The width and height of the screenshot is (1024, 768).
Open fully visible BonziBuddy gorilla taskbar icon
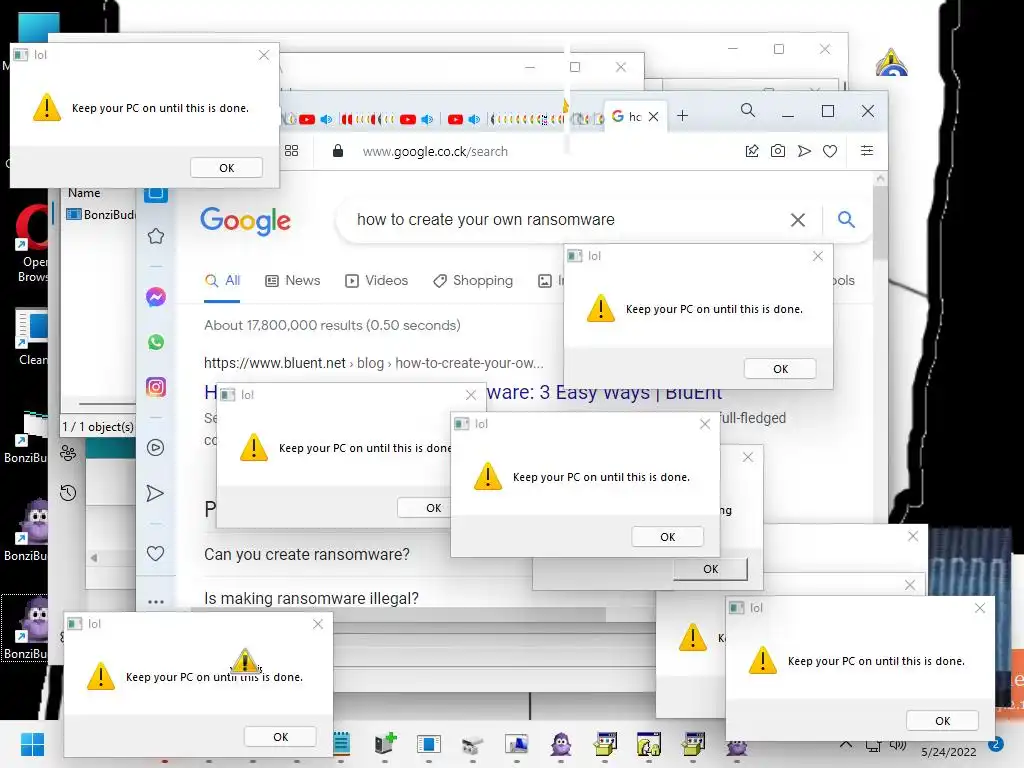pos(561,744)
